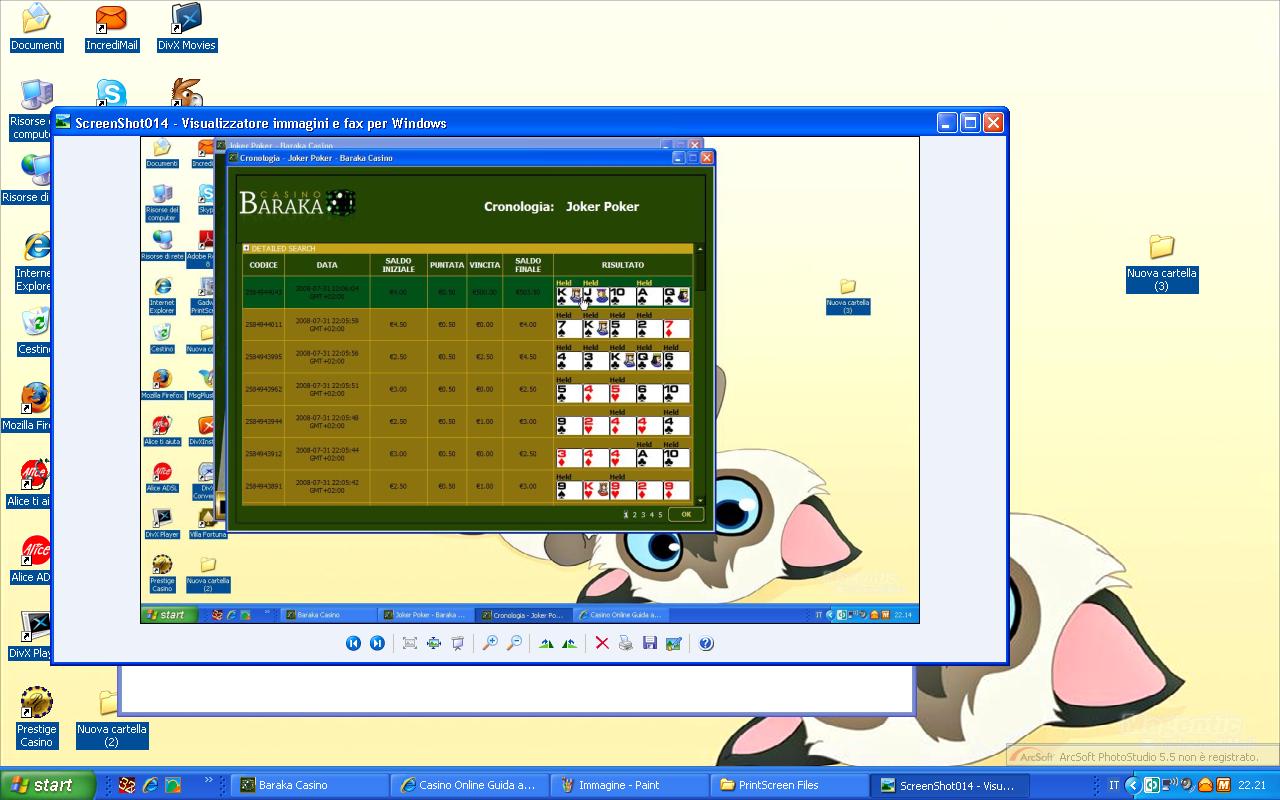This screenshot has height=800, width=1280.
Task: Launch Internet Explorer from Quick Launch
Action: (x=150, y=785)
